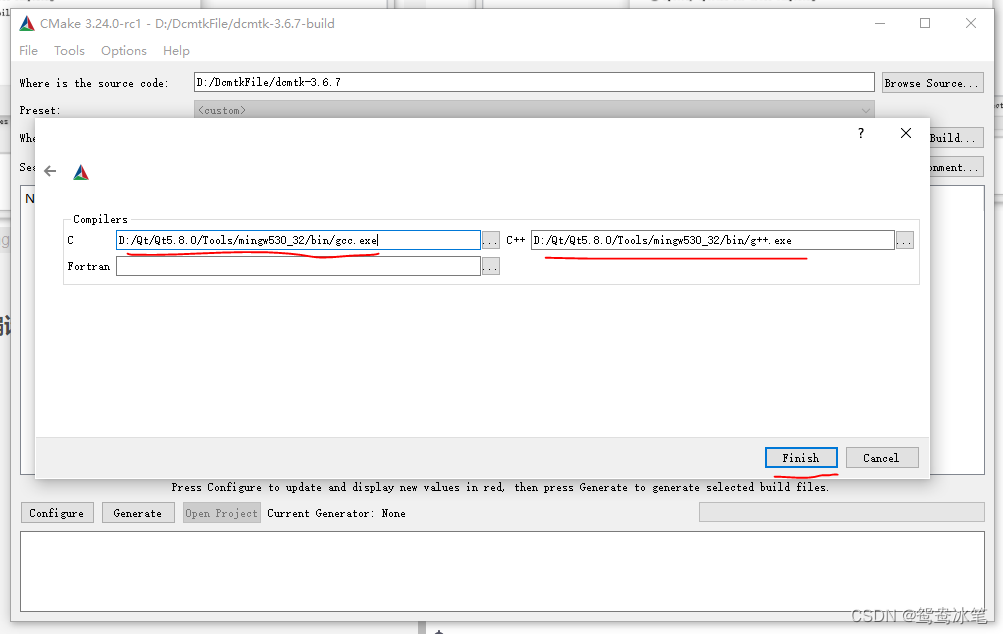Click the output log area
The width and height of the screenshot is (1003, 634).
pyautogui.click(x=502, y=571)
